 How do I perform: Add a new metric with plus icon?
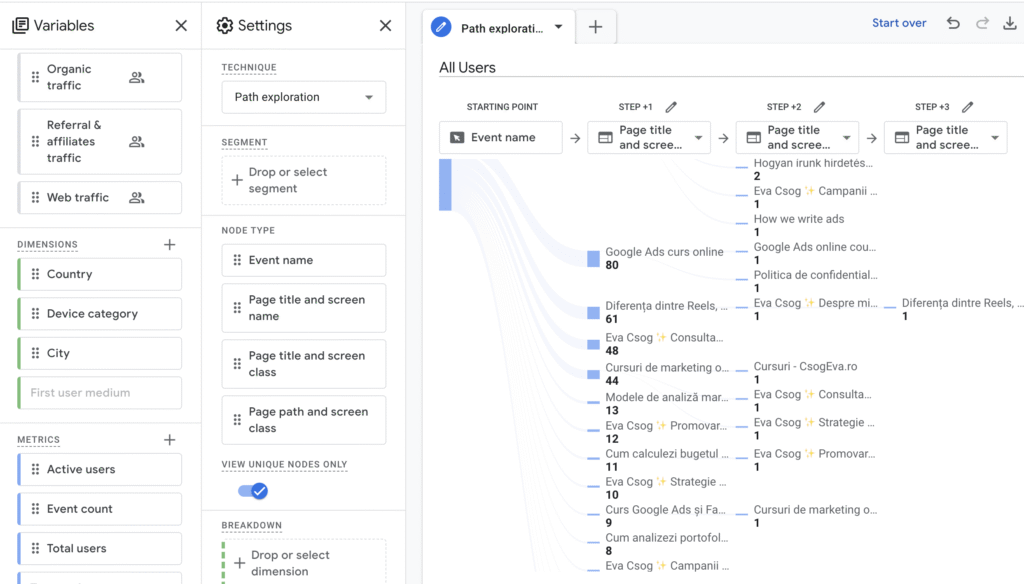[169, 440]
